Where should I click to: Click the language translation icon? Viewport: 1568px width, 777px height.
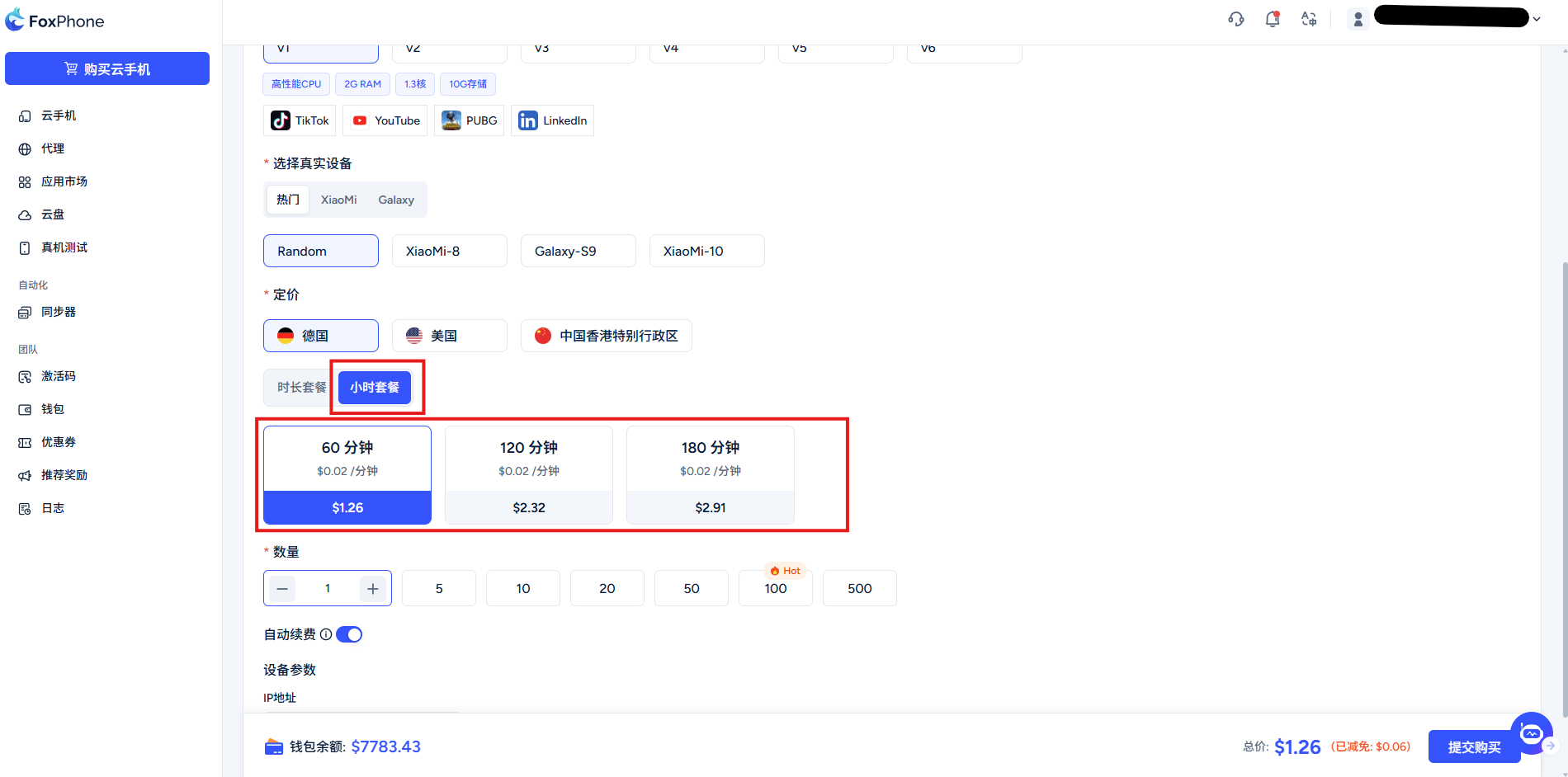coord(1309,19)
